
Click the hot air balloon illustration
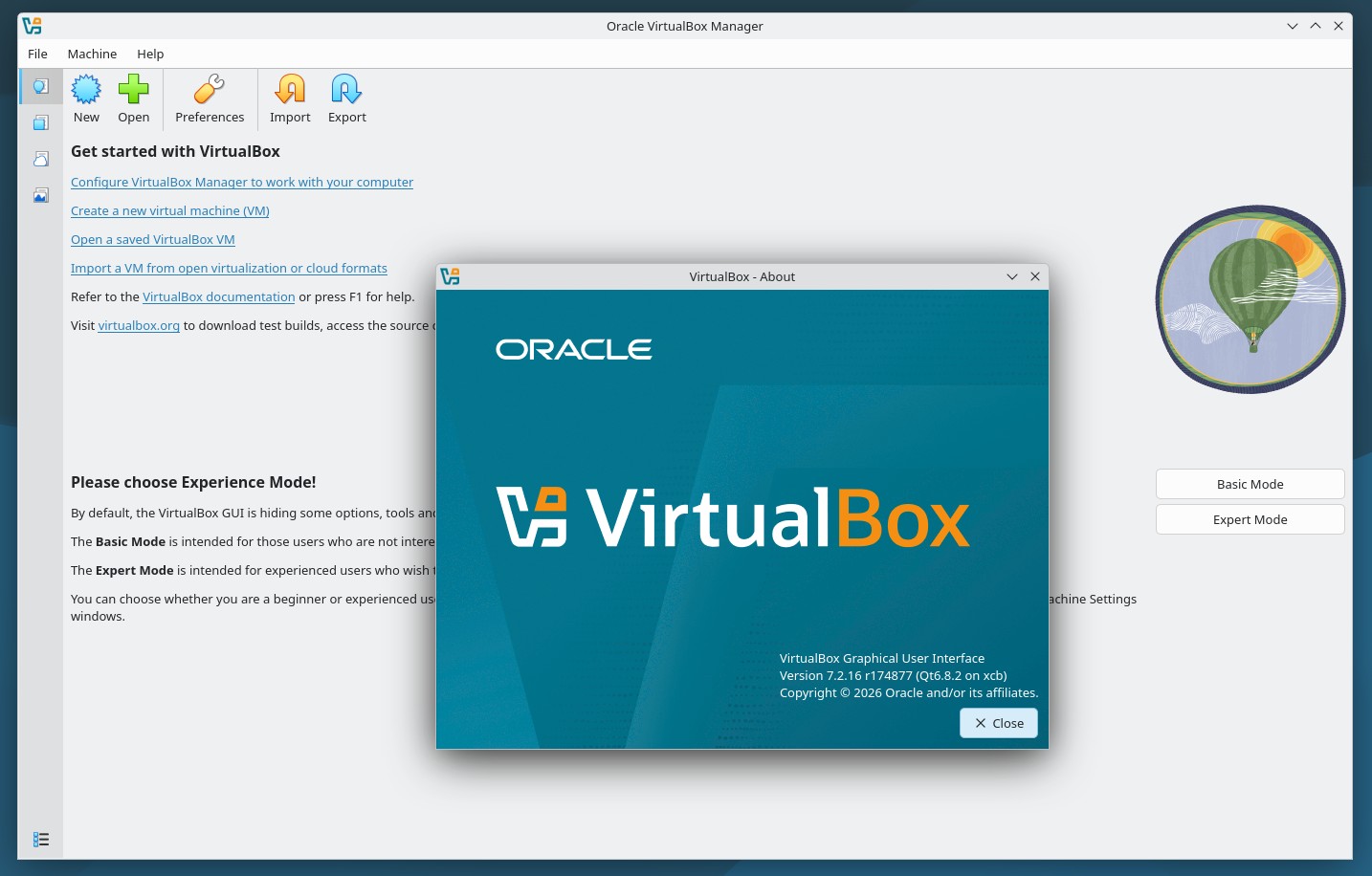point(1250,298)
